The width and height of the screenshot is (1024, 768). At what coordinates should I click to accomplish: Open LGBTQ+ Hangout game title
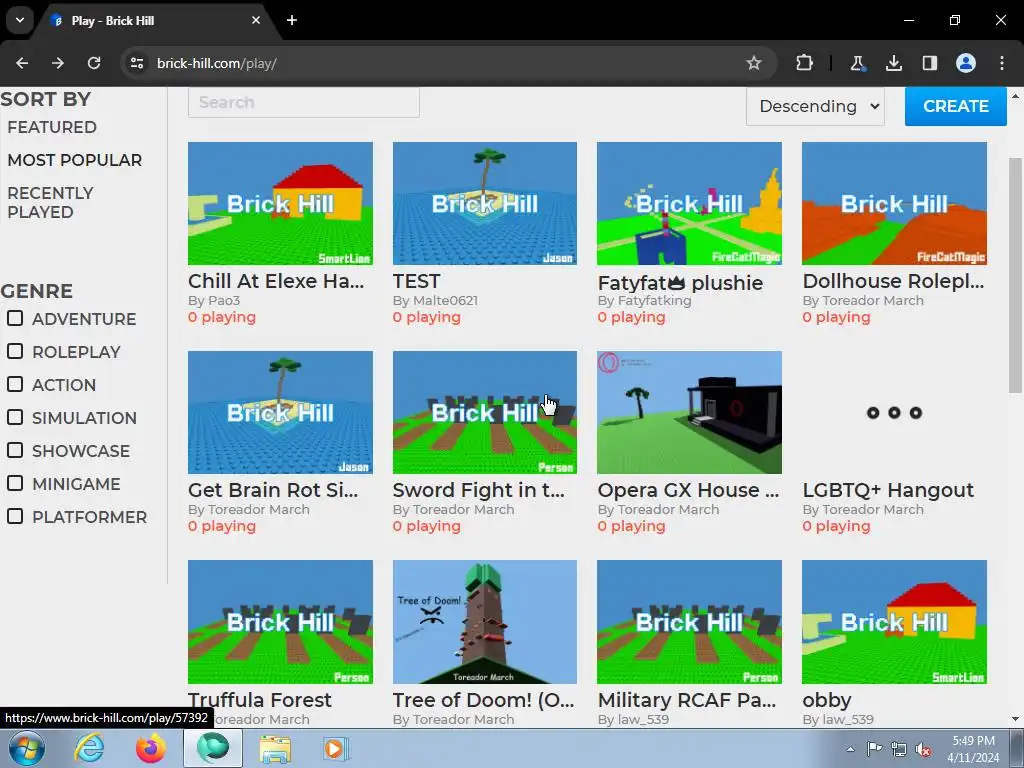(x=888, y=490)
